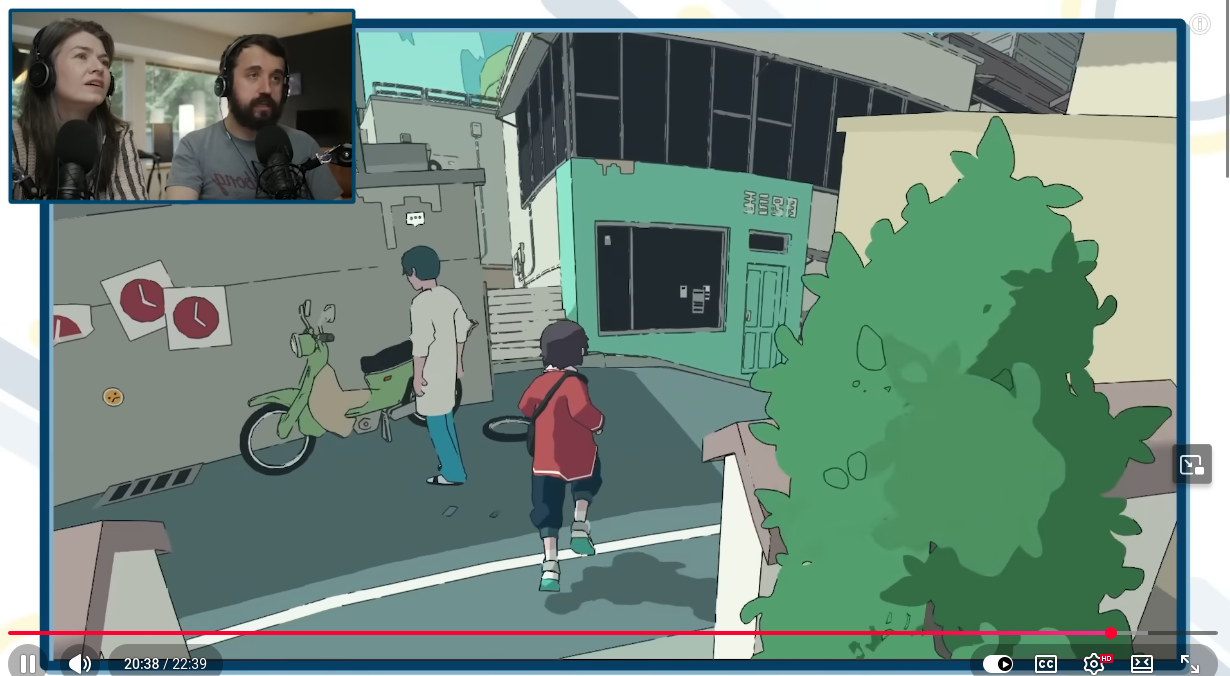Screen dimensions: 1230x676
Task: Seek to the end of the progress bar
Action: click(x=1215, y=633)
